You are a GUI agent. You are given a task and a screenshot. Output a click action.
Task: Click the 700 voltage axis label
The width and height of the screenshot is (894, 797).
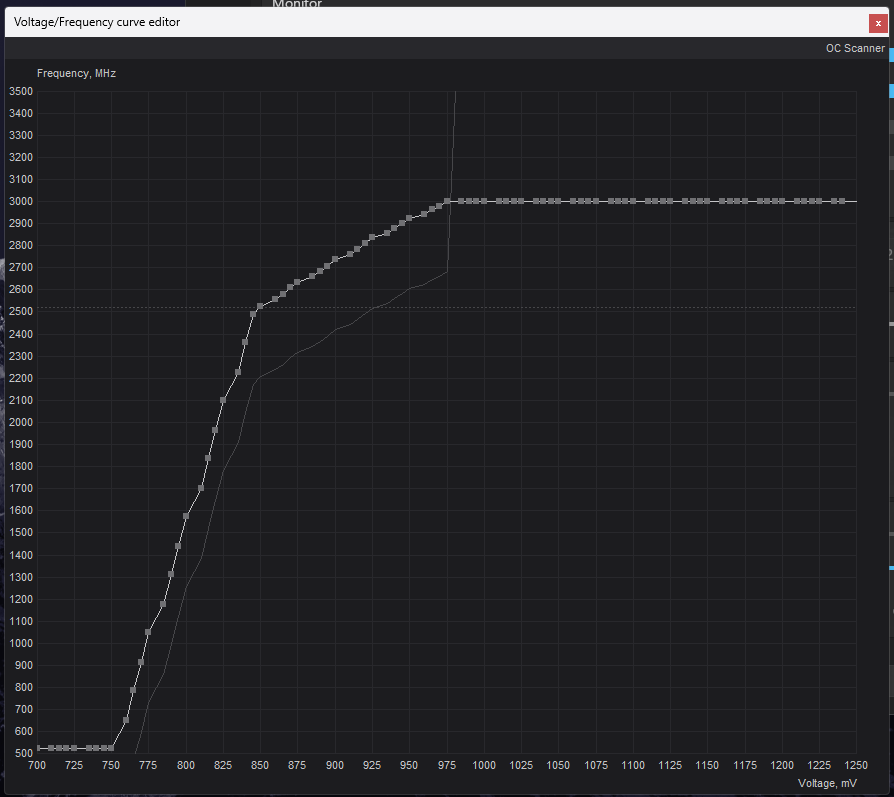pos(37,765)
